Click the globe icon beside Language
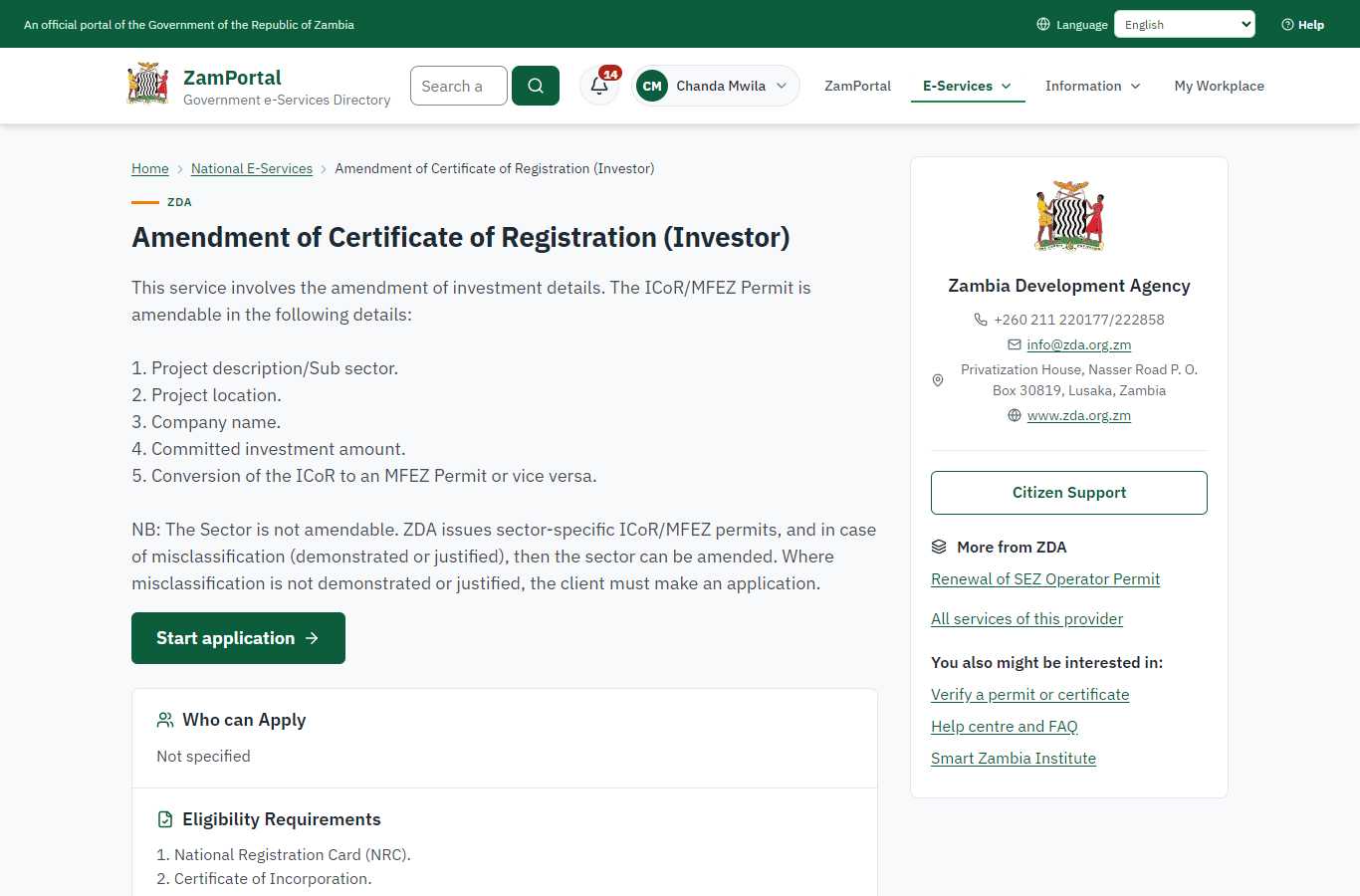This screenshot has height=896, width=1360. 1043,24
